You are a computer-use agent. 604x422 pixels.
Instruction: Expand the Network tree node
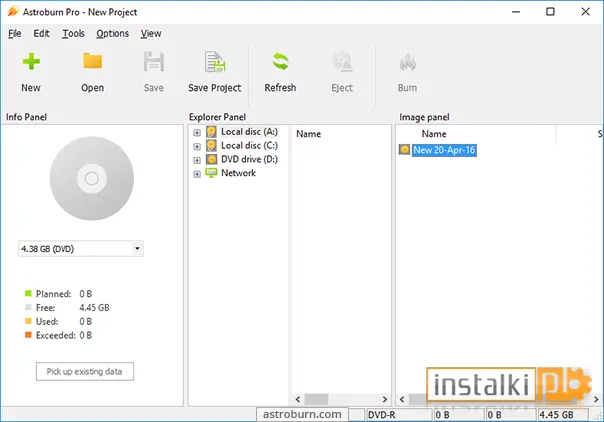197,174
